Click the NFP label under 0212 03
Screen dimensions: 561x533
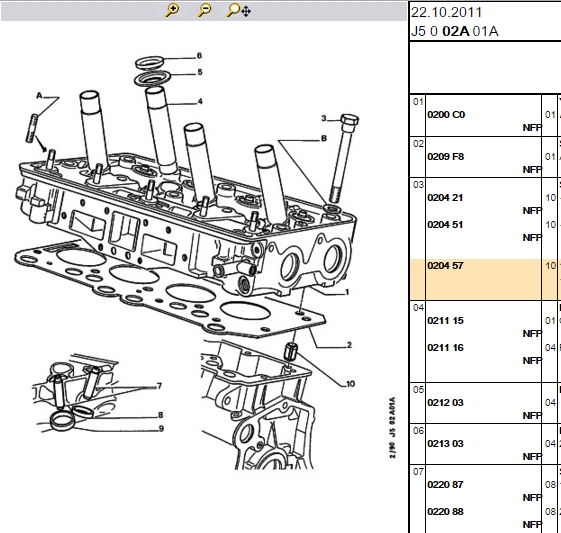point(532,416)
